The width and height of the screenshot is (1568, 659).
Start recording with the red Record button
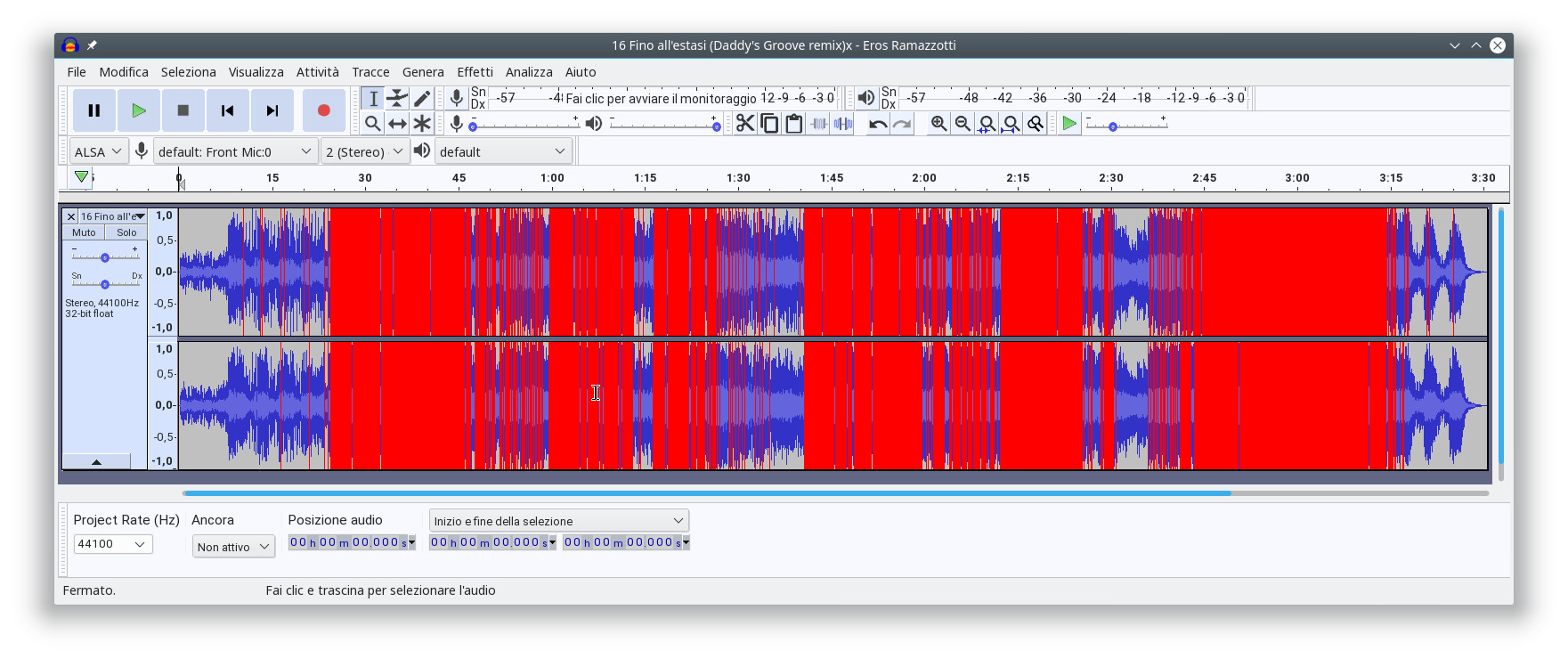[323, 110]
